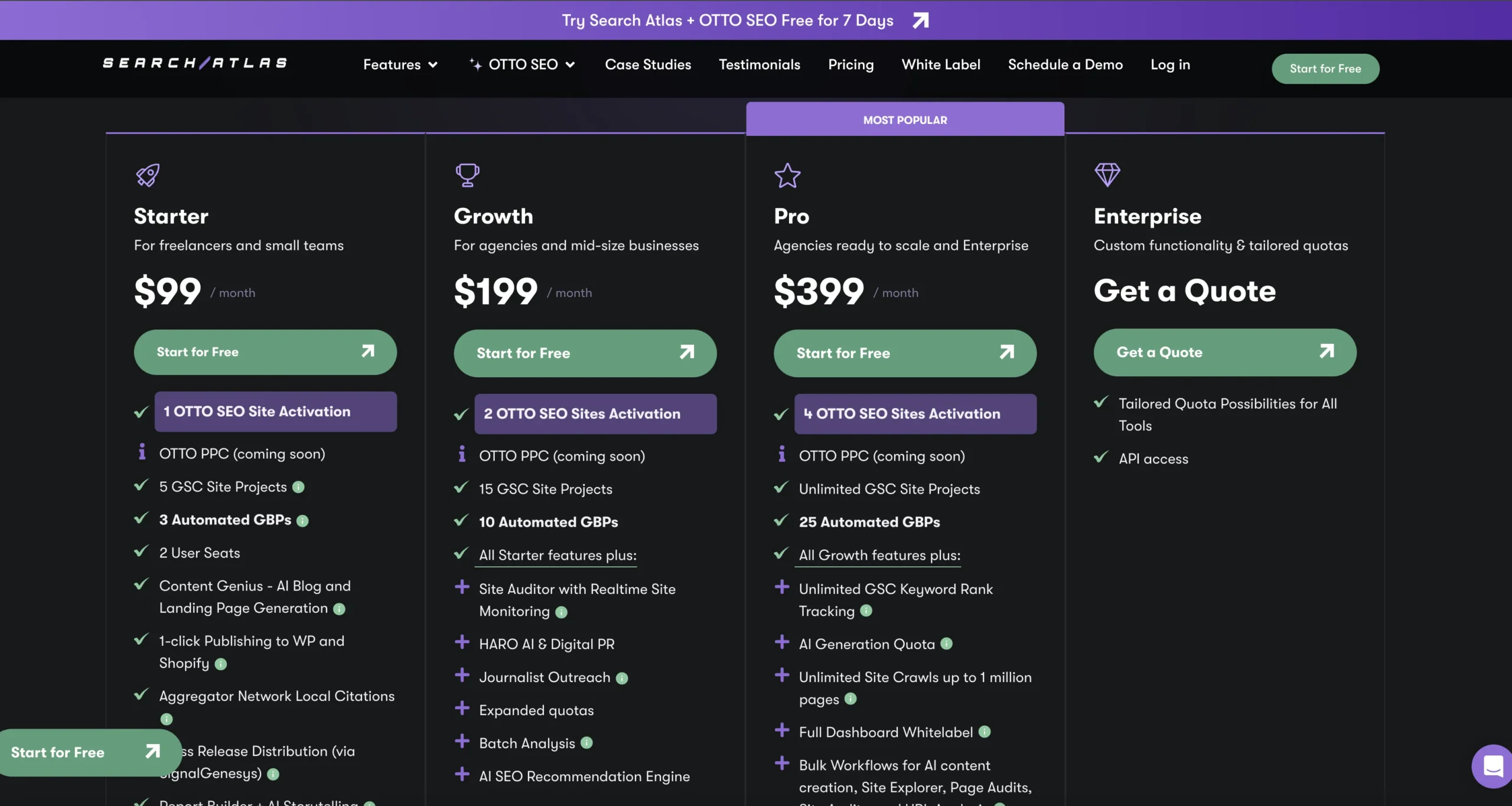Screen dimensions: 1512x806
Task: Click Start for Free in the header
Action: click(1325, 68)
